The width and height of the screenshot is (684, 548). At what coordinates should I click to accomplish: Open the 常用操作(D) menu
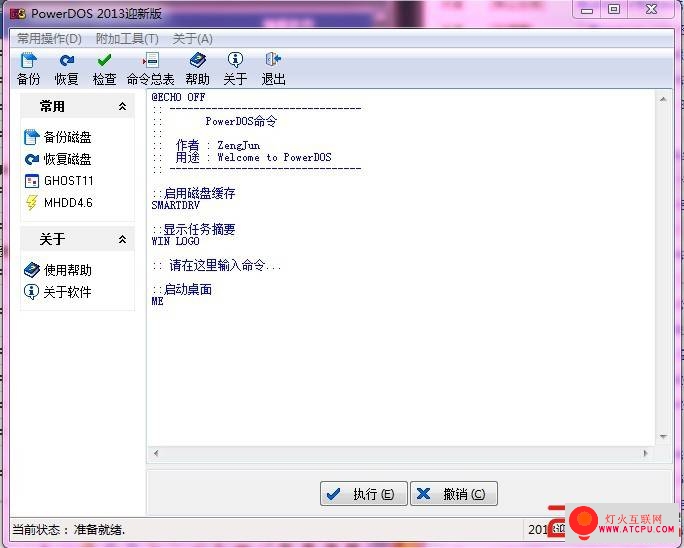click(x=49, y=39)
